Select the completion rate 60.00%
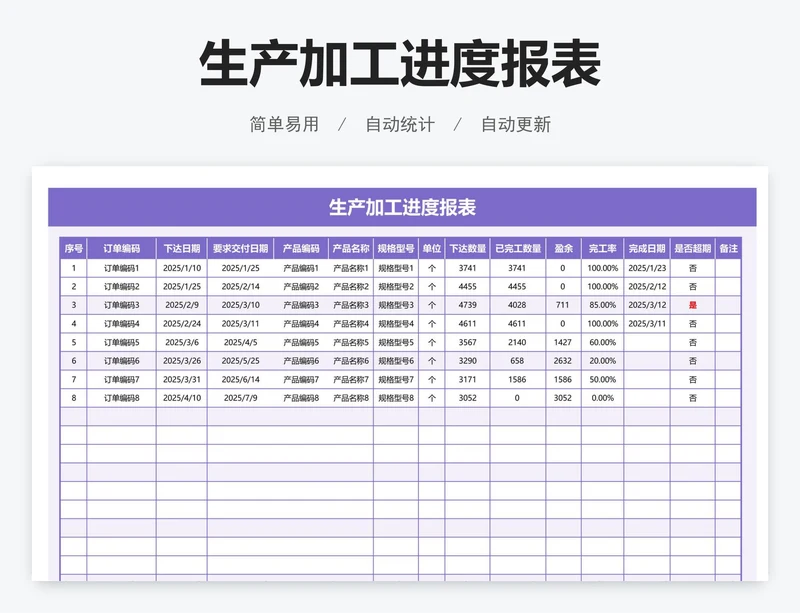Screen dimensions: 800x613 coord(603,342)
